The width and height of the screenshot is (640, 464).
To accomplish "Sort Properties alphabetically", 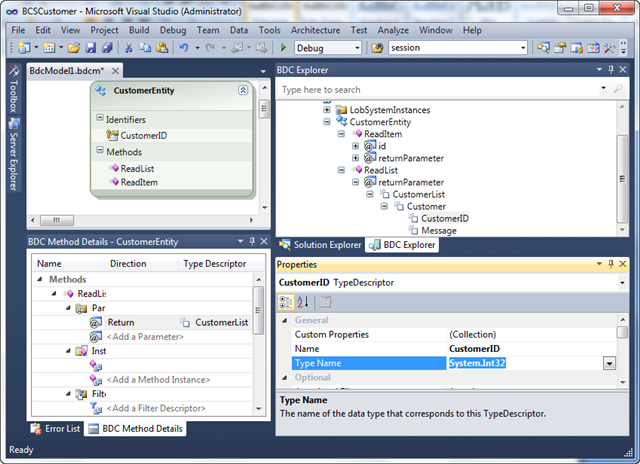I will click(x=303, y=302).
